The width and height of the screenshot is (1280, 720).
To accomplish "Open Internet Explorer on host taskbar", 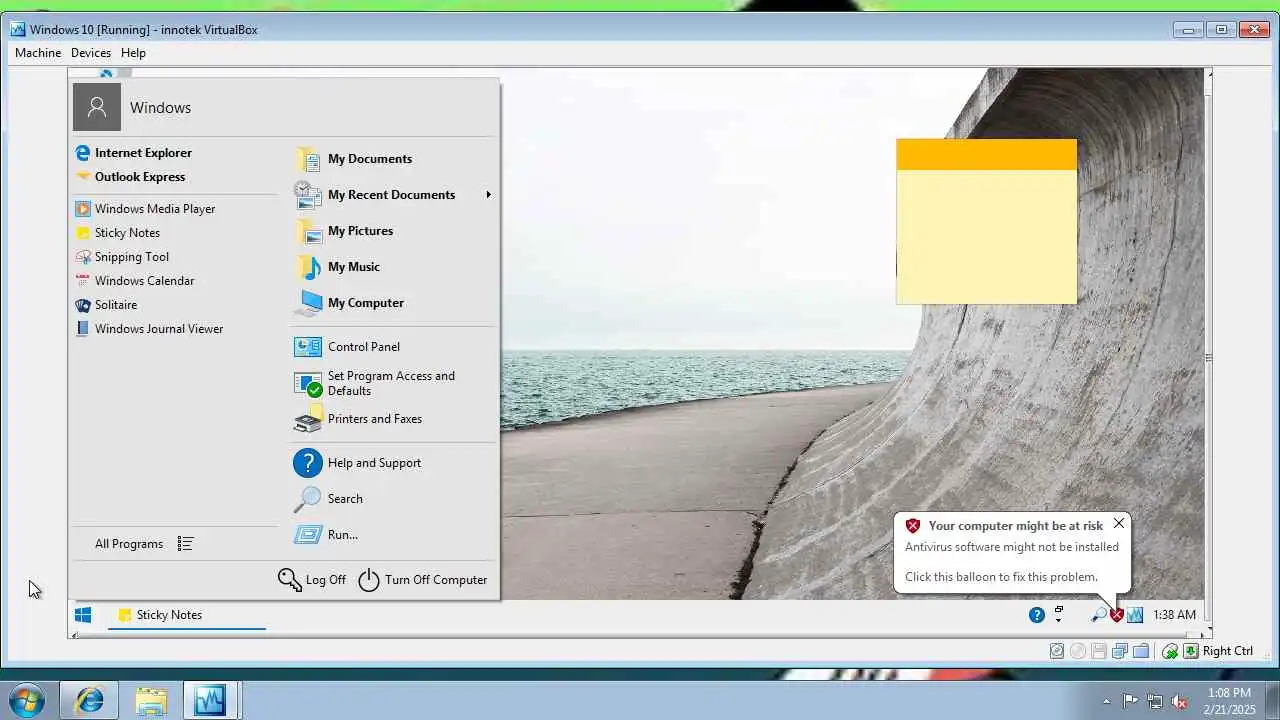I will (x=89, y=701).
